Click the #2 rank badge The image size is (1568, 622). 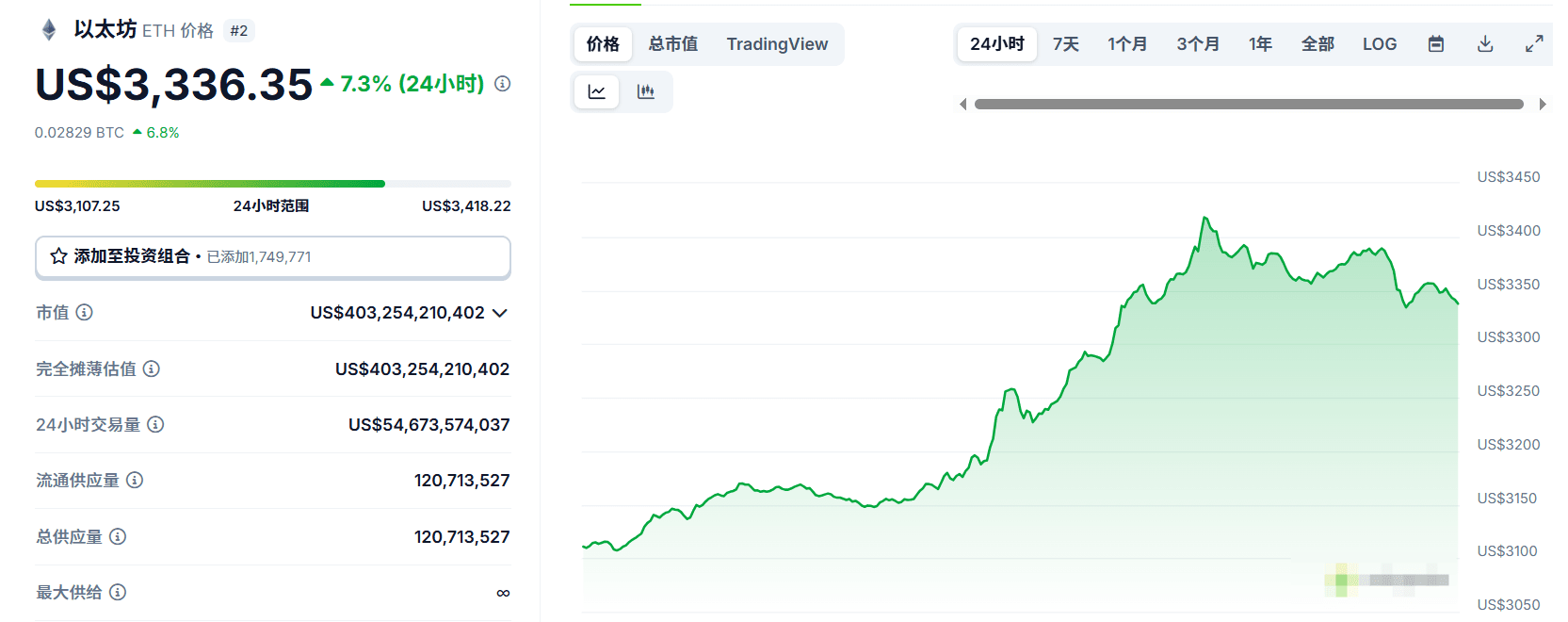tap(239, 31)
